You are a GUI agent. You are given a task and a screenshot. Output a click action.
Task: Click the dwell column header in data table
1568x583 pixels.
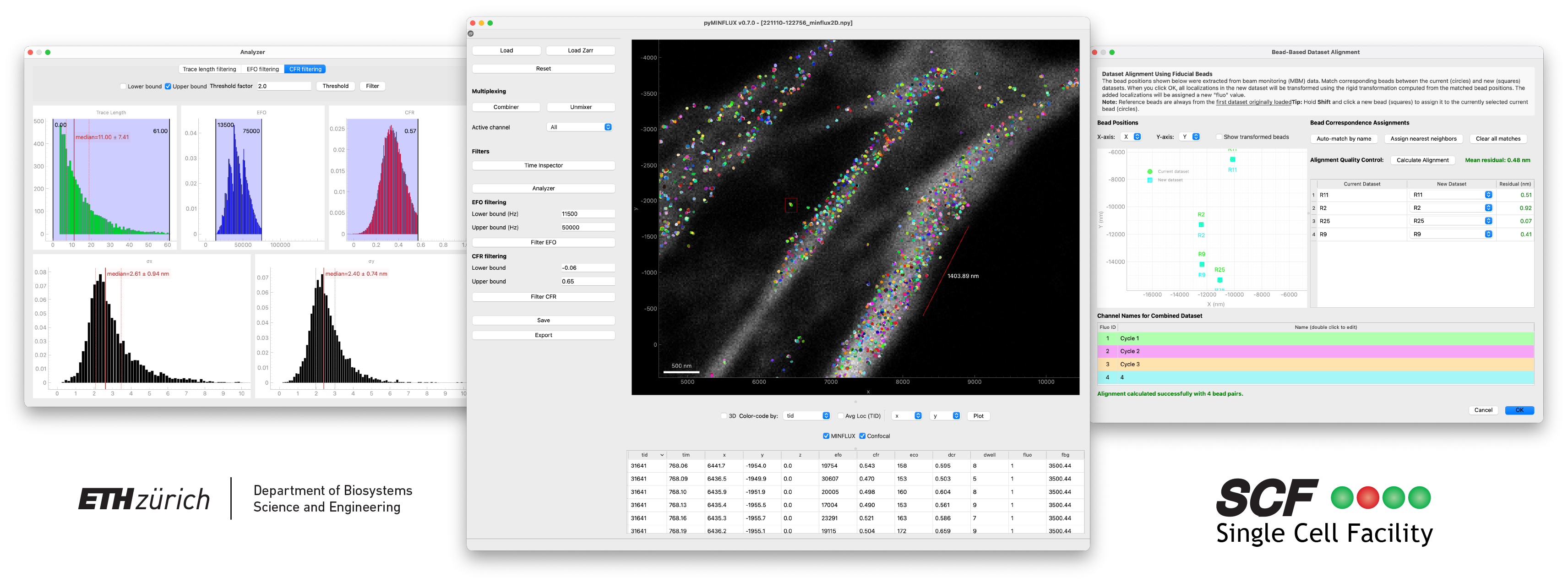coord(989,455)
